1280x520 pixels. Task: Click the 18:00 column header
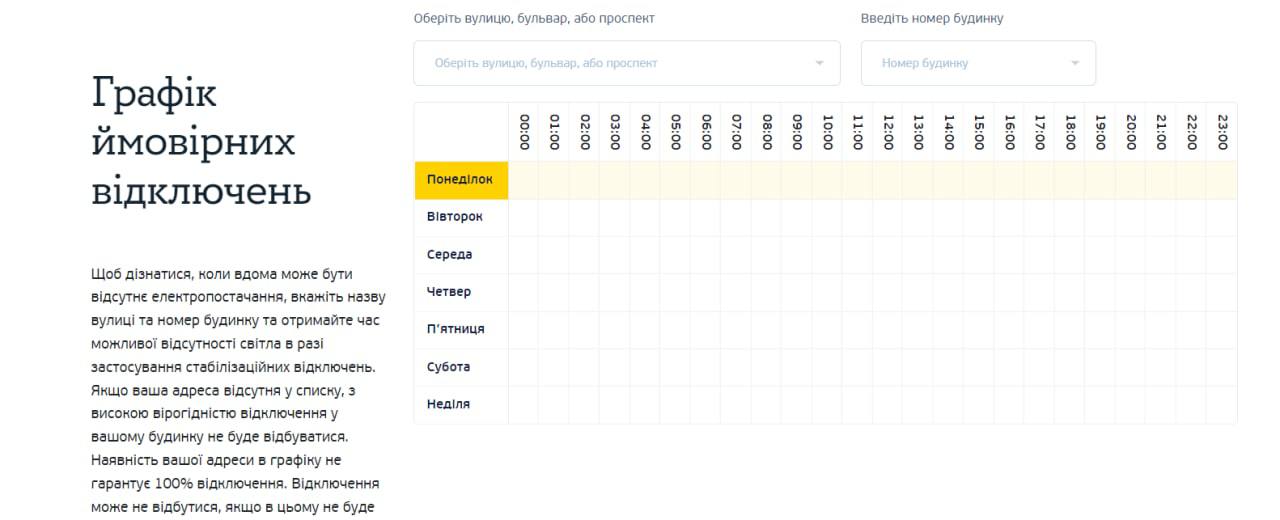1070,132
